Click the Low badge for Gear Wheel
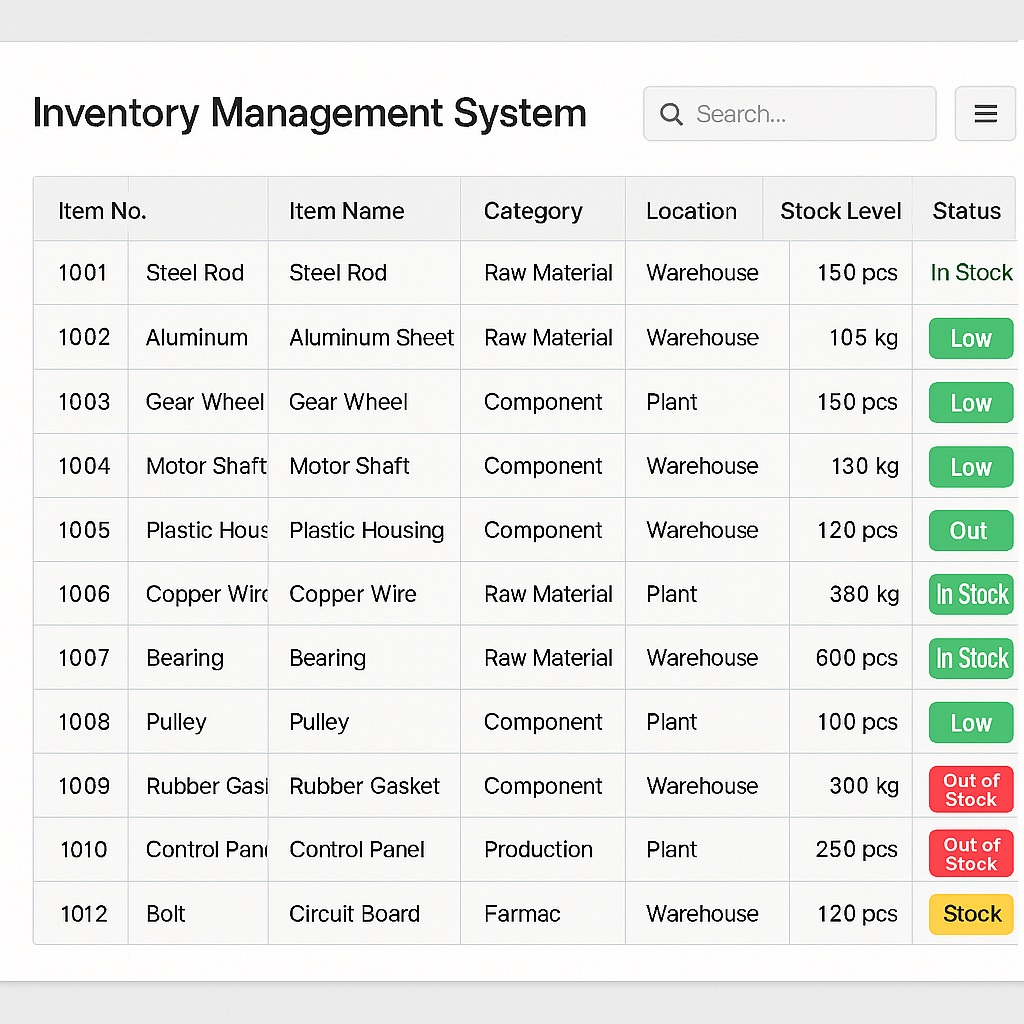The width and height of the screenshot is (1024, 1024). (970, 402)
